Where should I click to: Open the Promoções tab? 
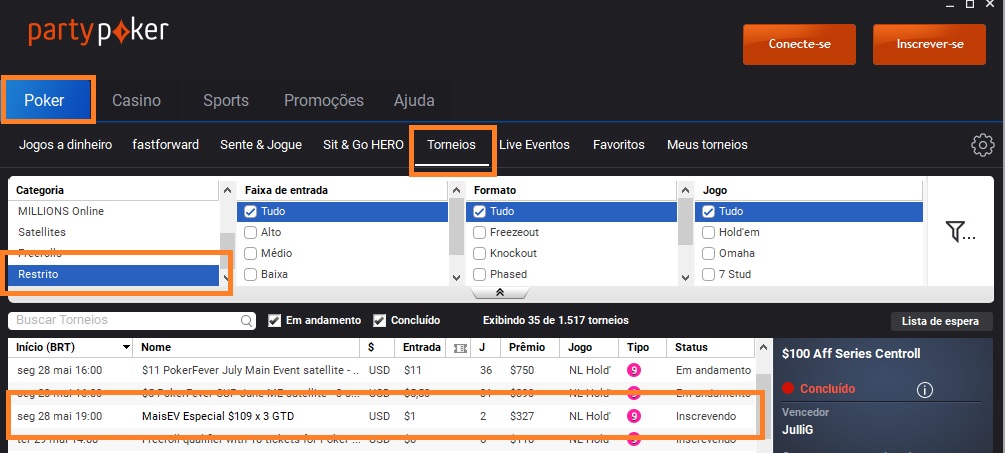(x=324, y=101)
